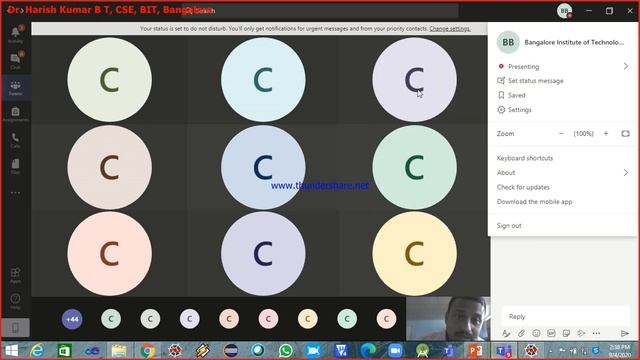Viewport: 640px width, 360px height.
Task: Select the Teams icon in the sidebar
Action: coord(16,87)
